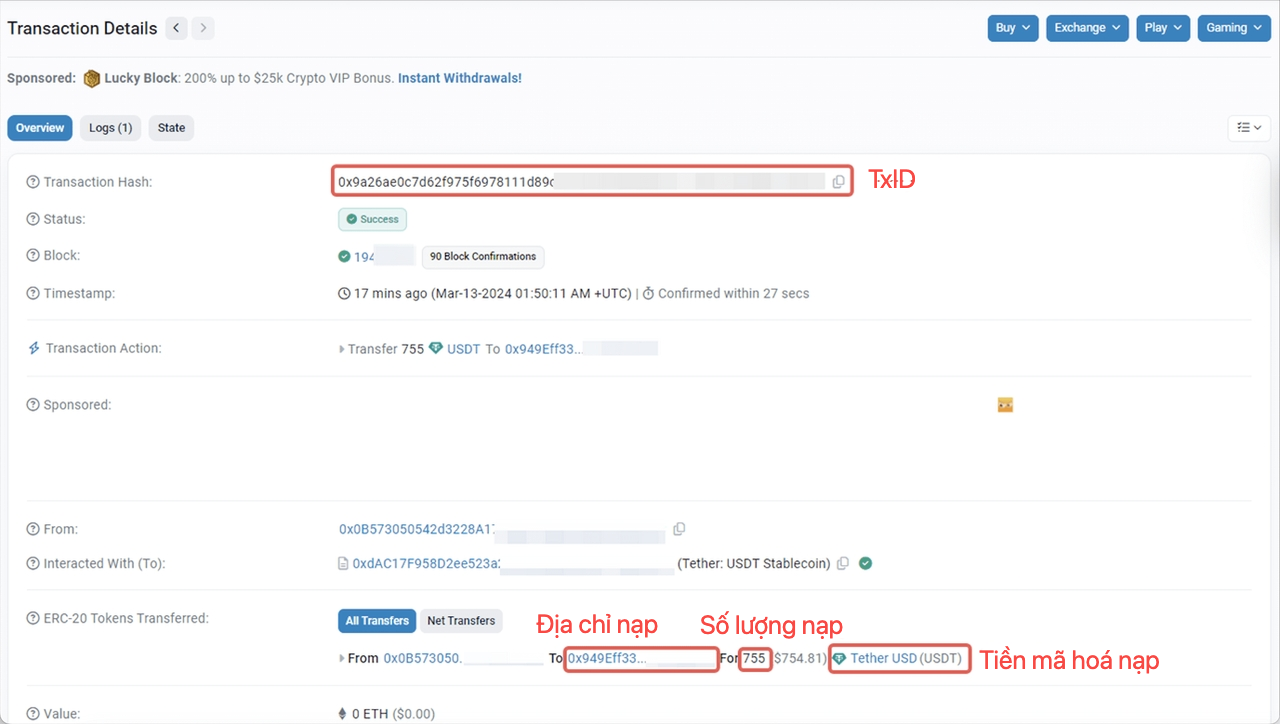Click the Success status badge
The width and height of the screenshot is (1280, 724).
point(372,219)
